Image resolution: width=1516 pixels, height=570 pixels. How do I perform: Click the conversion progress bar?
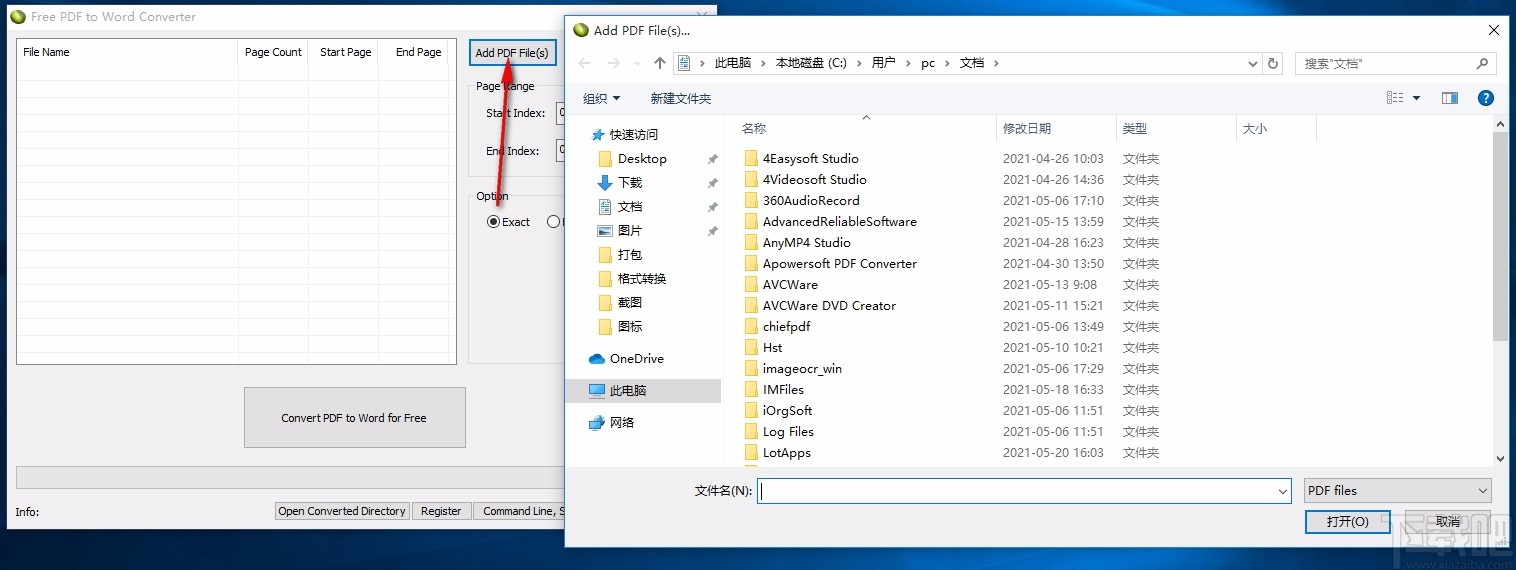tap(290, 477)
